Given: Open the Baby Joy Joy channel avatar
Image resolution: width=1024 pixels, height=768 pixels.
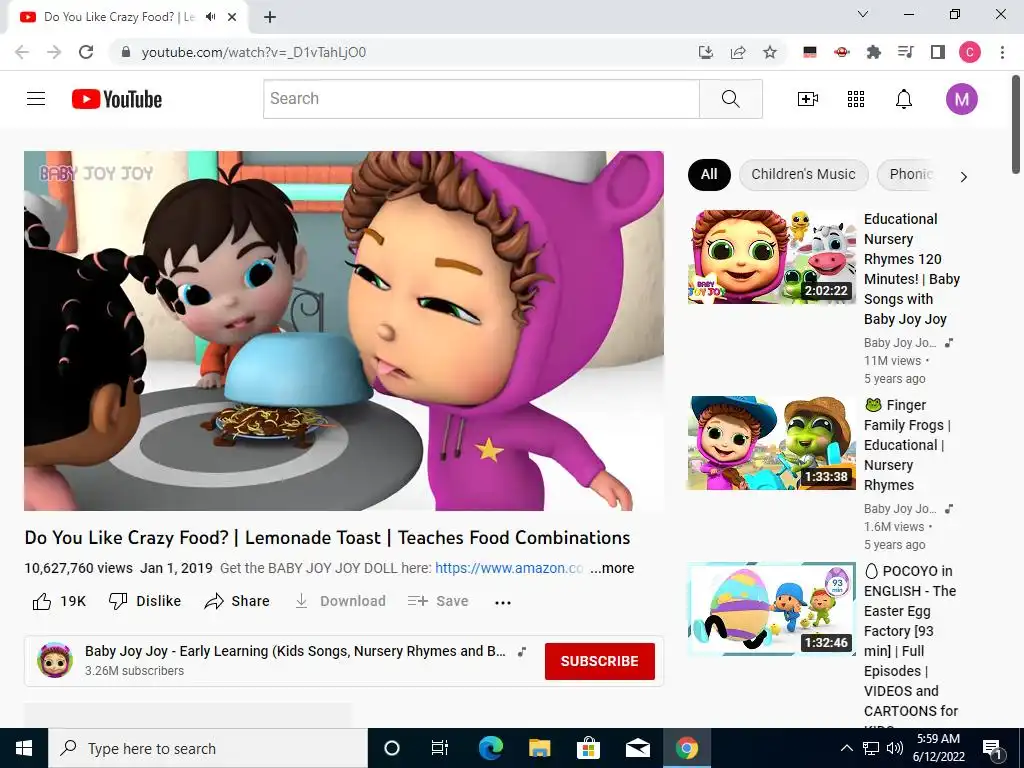Looking at the screenshot, I should 55,660.
